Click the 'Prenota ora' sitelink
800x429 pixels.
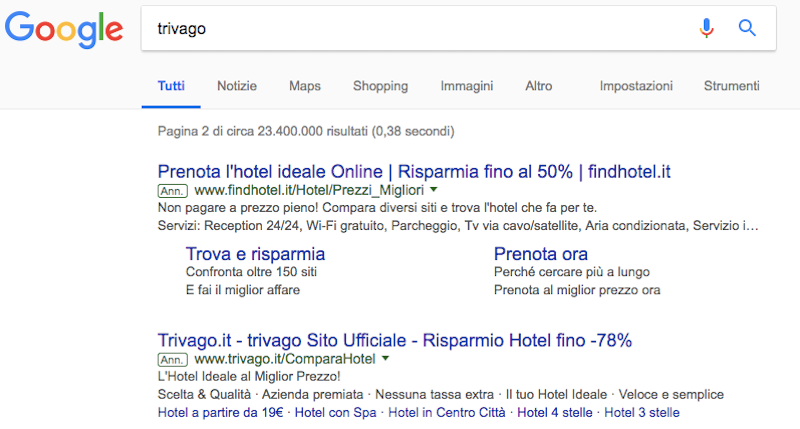(541, 254)
